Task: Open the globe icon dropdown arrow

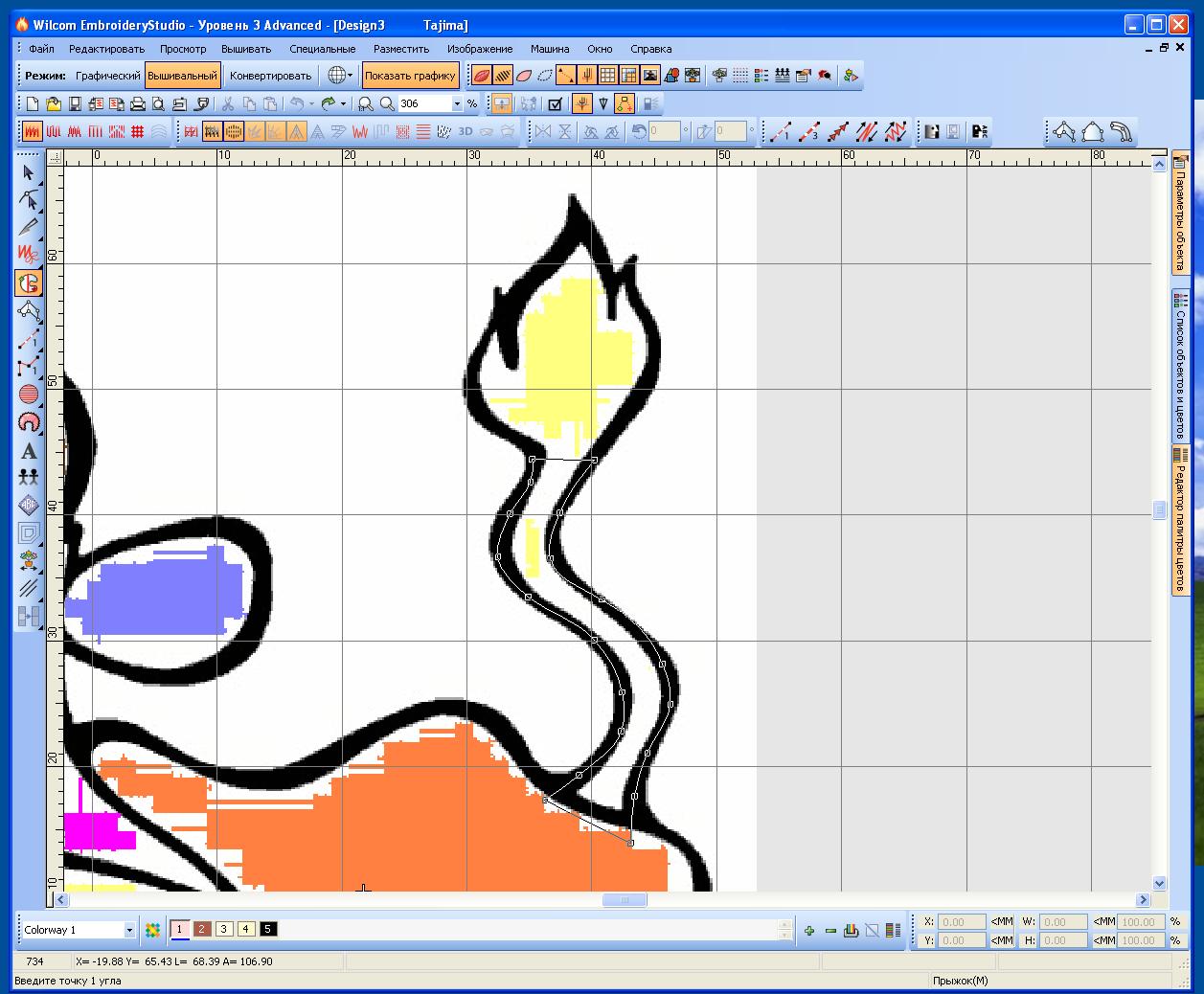Action: pyautogui.click(x=351, y=75)
